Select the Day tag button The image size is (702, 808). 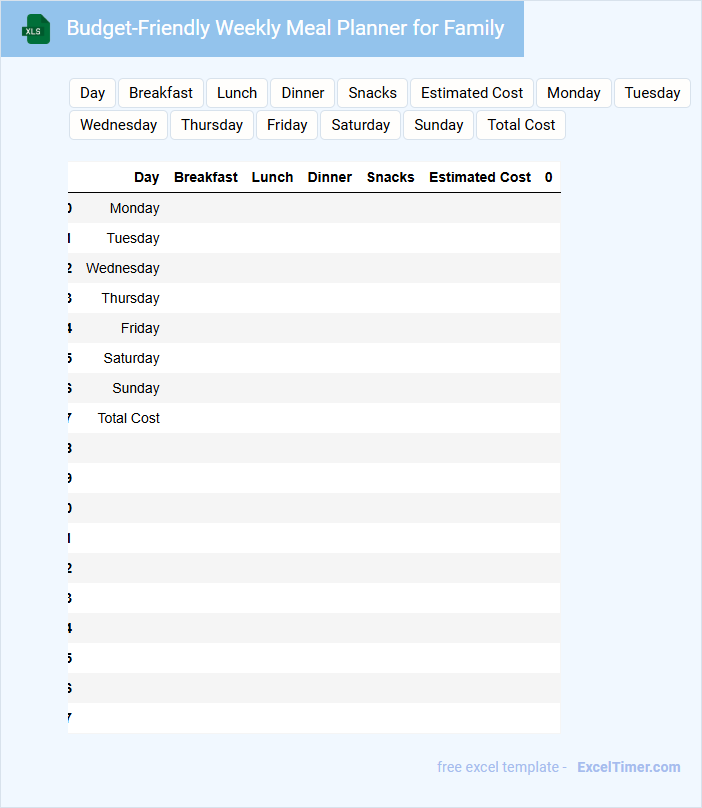(93, 93)
